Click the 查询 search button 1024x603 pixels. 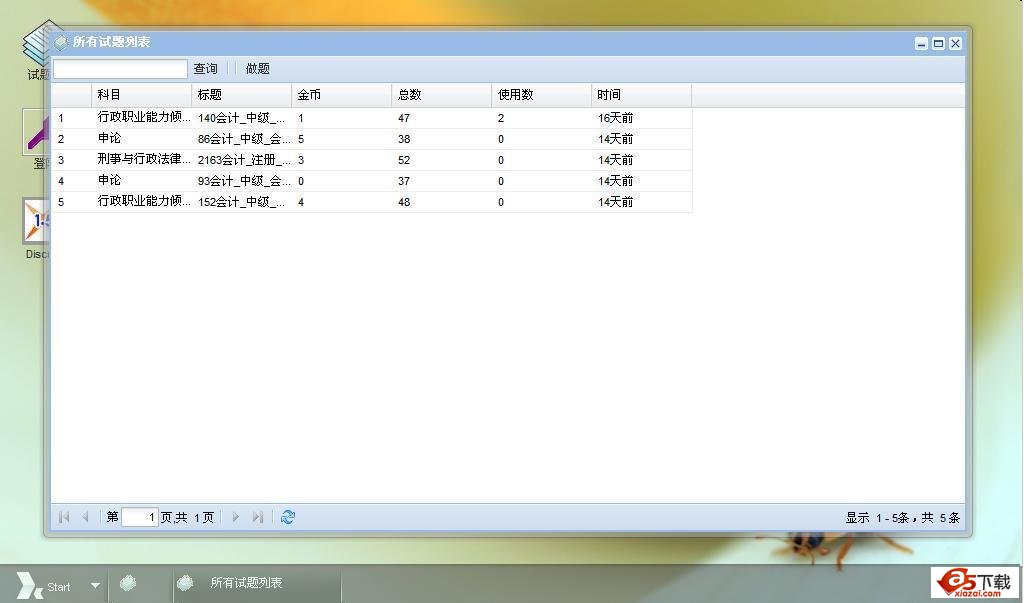[205, 69]
